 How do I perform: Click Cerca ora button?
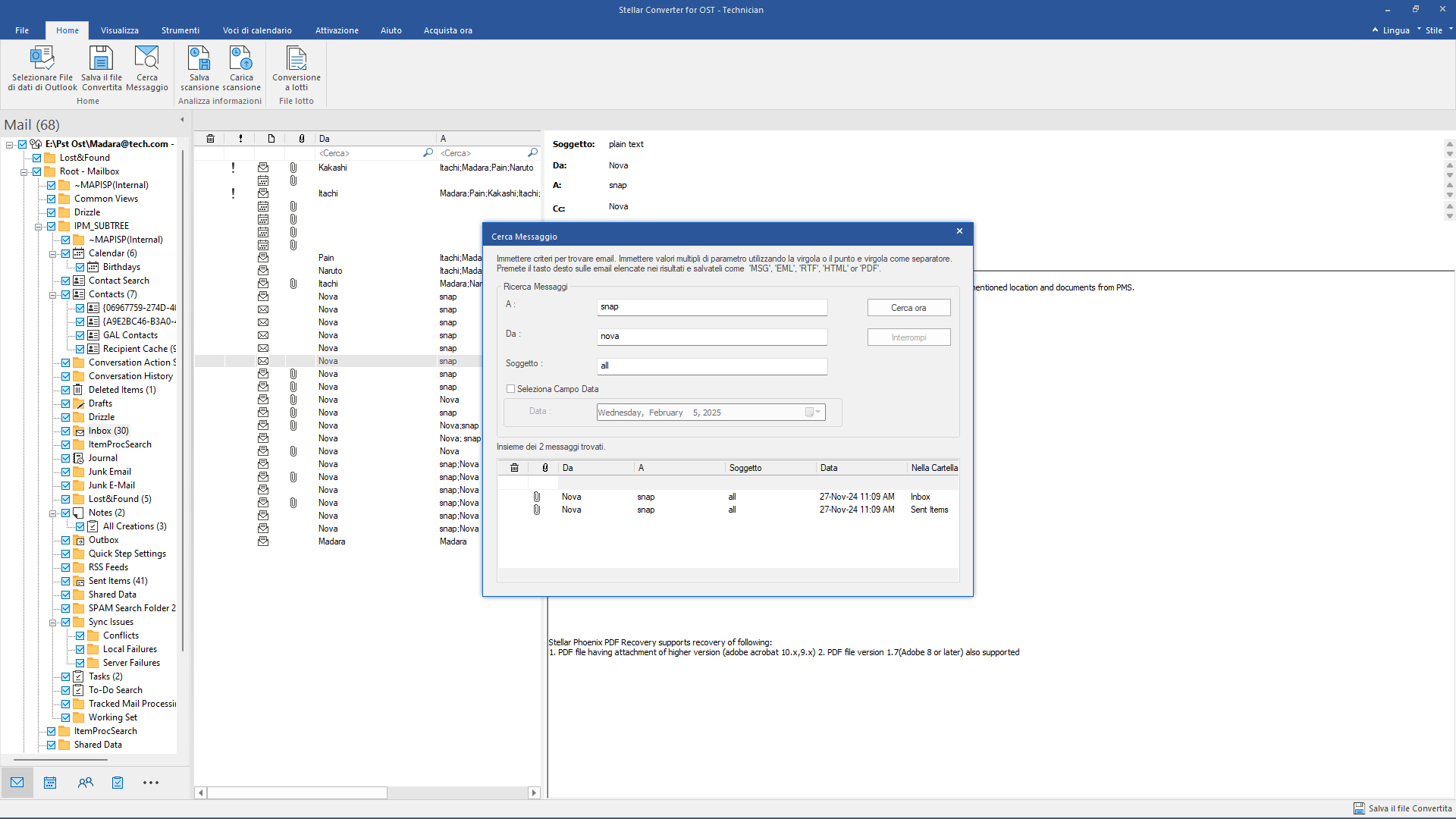tap(908, 308)
